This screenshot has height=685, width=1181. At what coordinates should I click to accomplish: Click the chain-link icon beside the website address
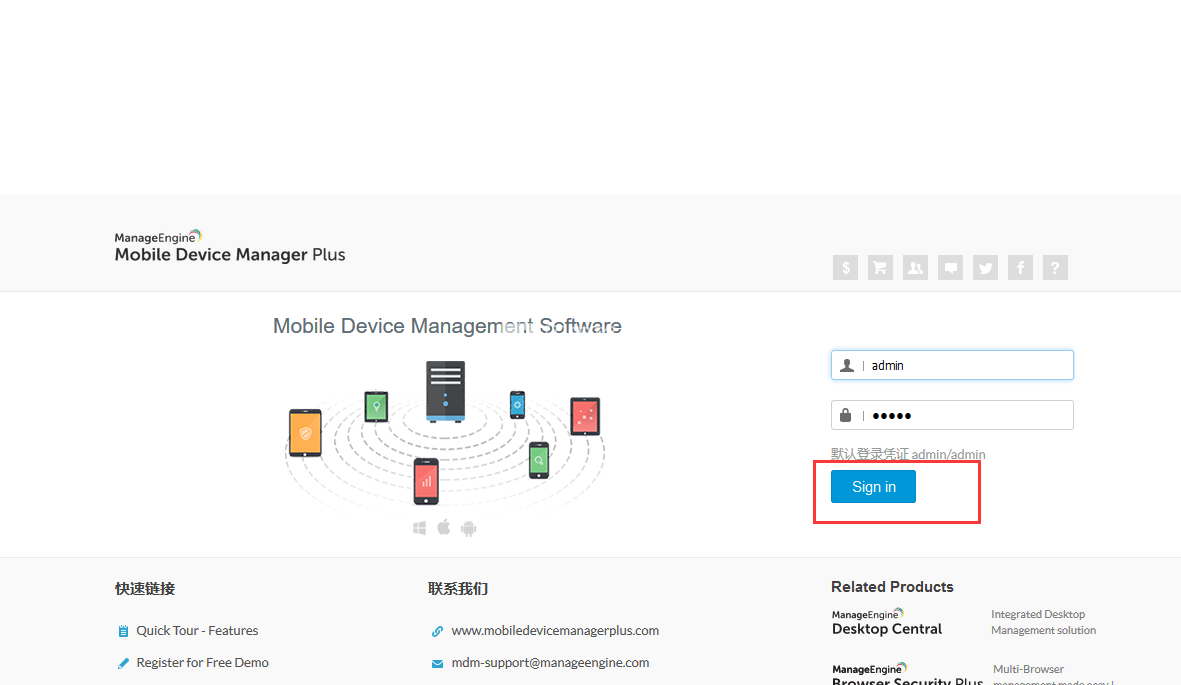click(x=438, y=631)
